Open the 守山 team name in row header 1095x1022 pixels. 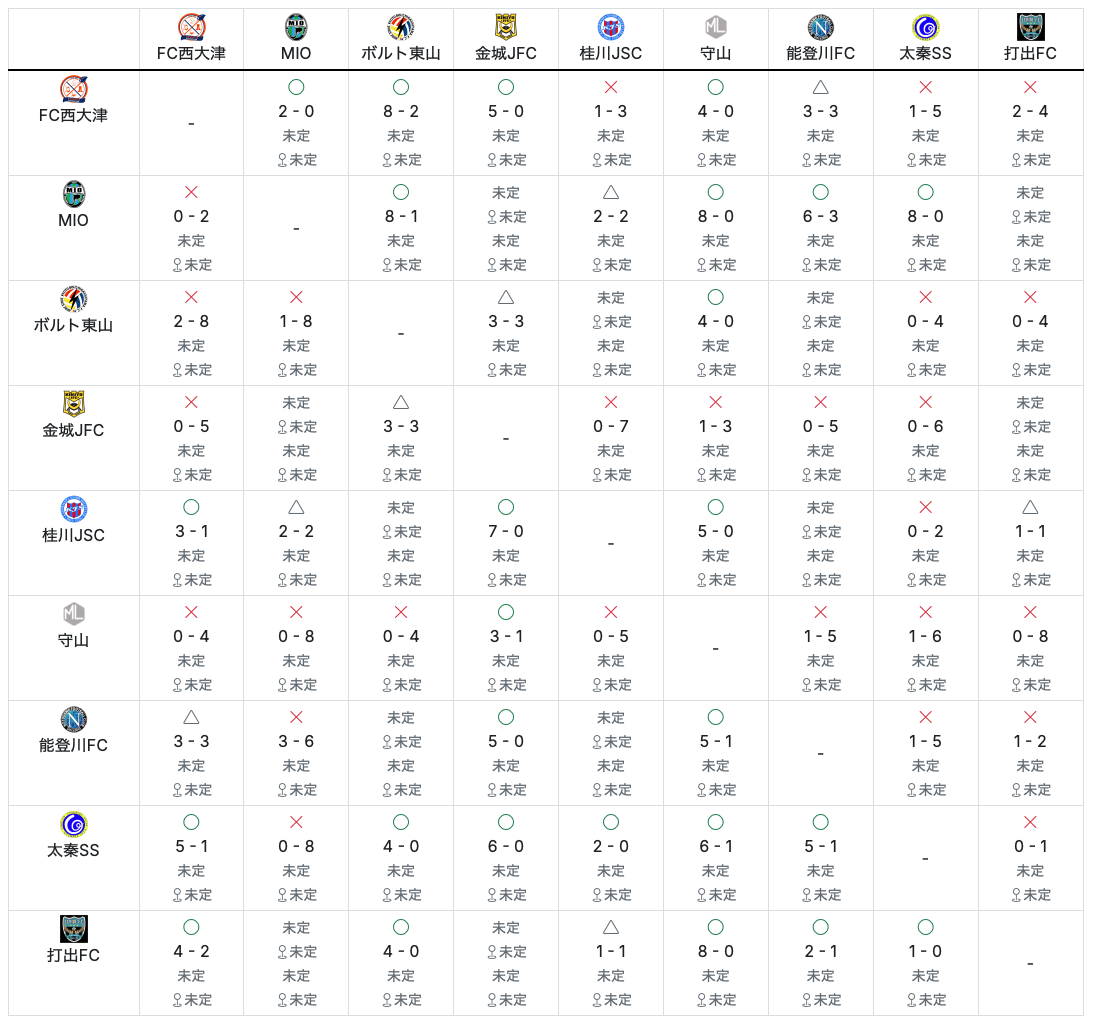tap(73, 640)
